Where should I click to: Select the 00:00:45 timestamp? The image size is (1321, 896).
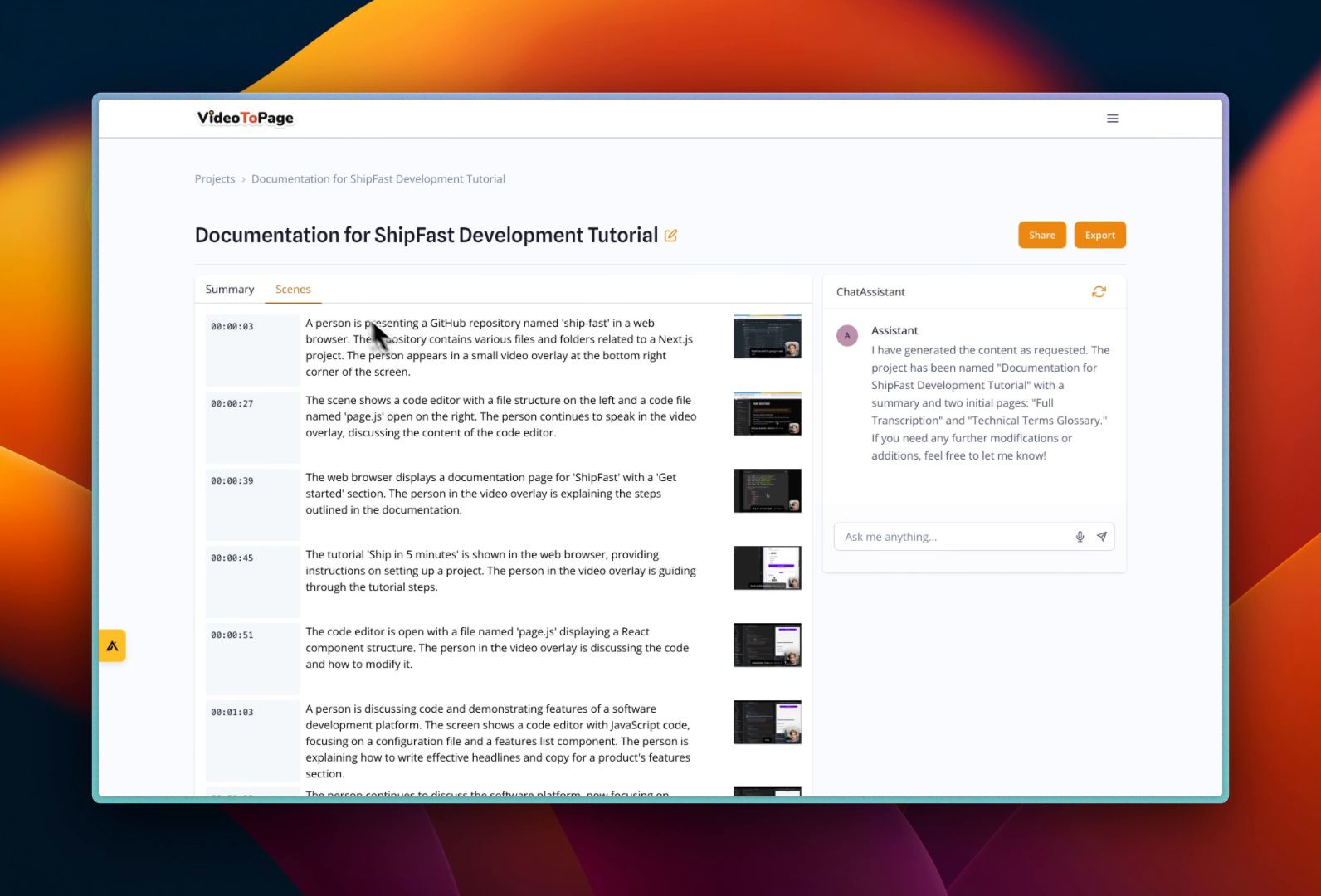(x=232, y=558)
